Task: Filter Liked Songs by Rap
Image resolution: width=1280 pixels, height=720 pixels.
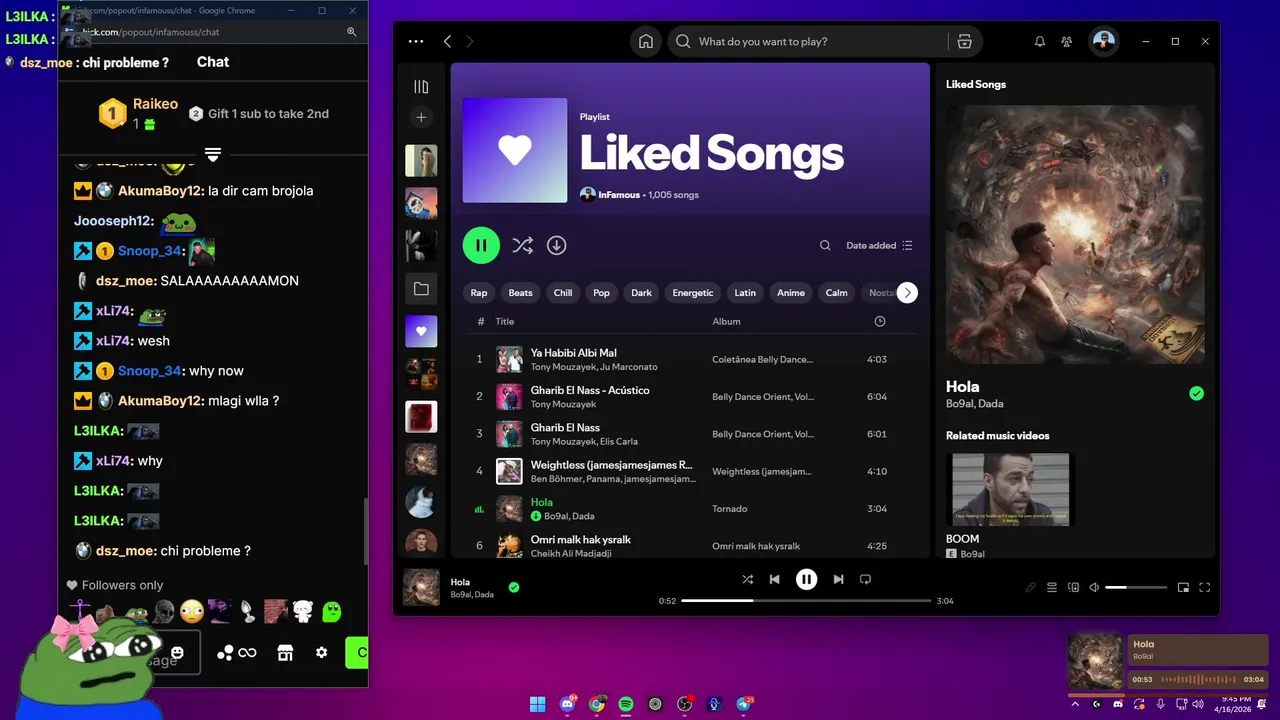Action: [x=479, y=293]
